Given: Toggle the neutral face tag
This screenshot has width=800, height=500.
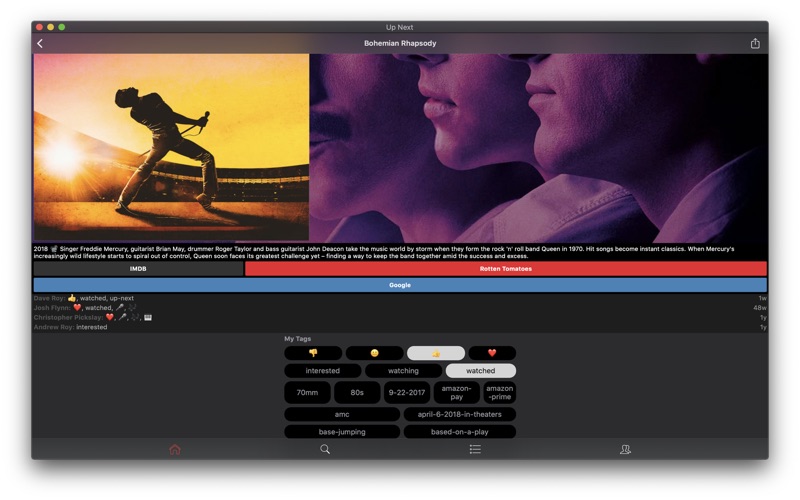Looking at the screenshot, I should click(374, 353).
